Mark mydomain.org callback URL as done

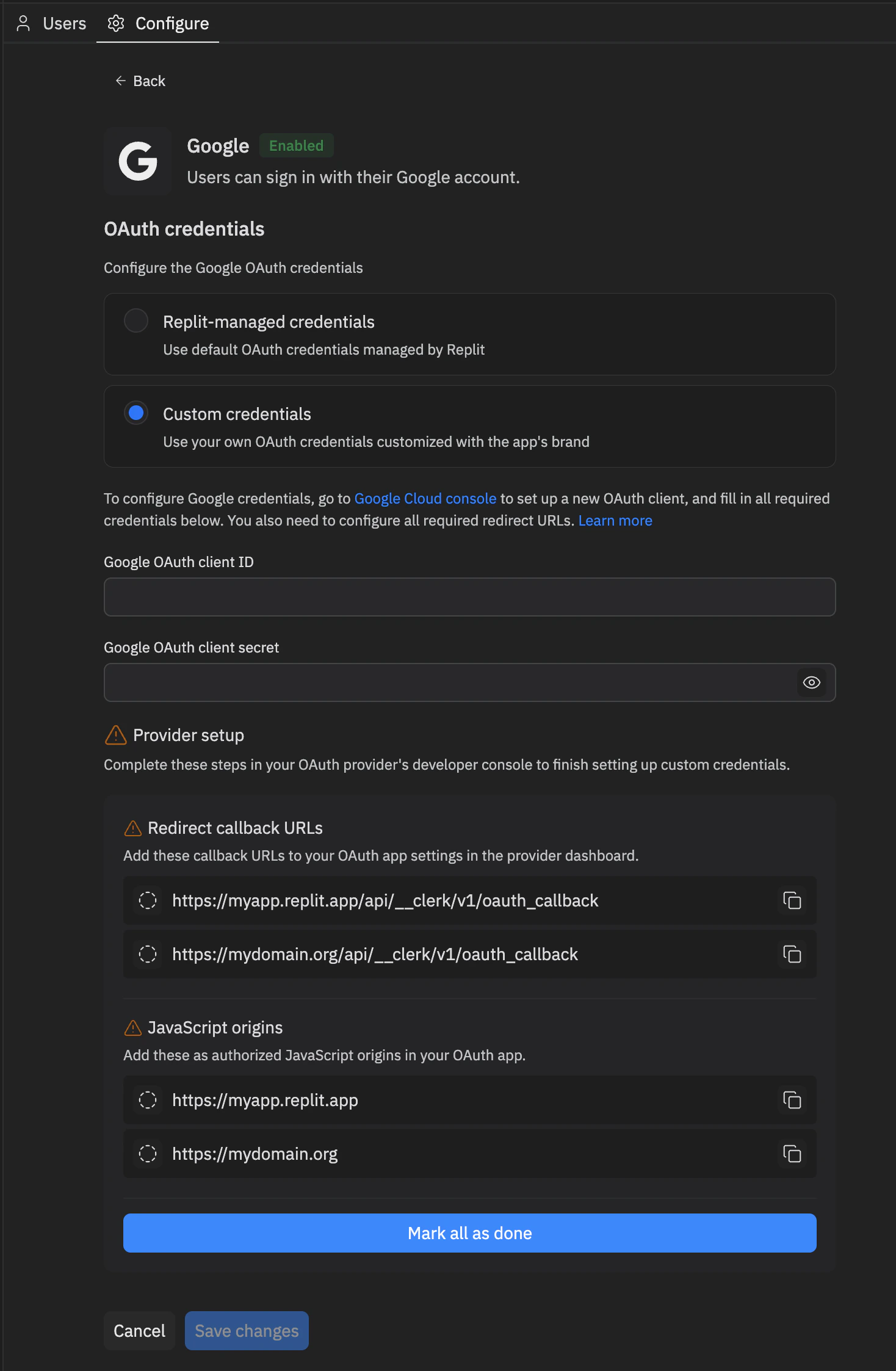[x=148, y=954]
